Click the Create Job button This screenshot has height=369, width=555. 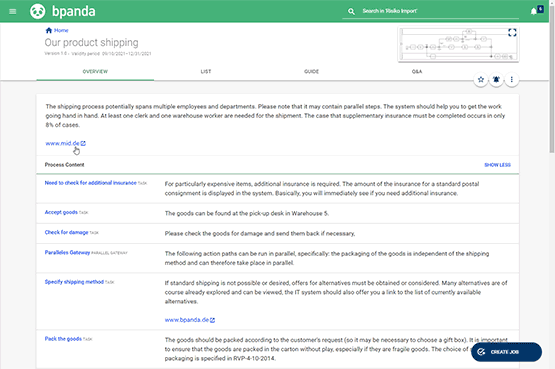tap(506, 352)
